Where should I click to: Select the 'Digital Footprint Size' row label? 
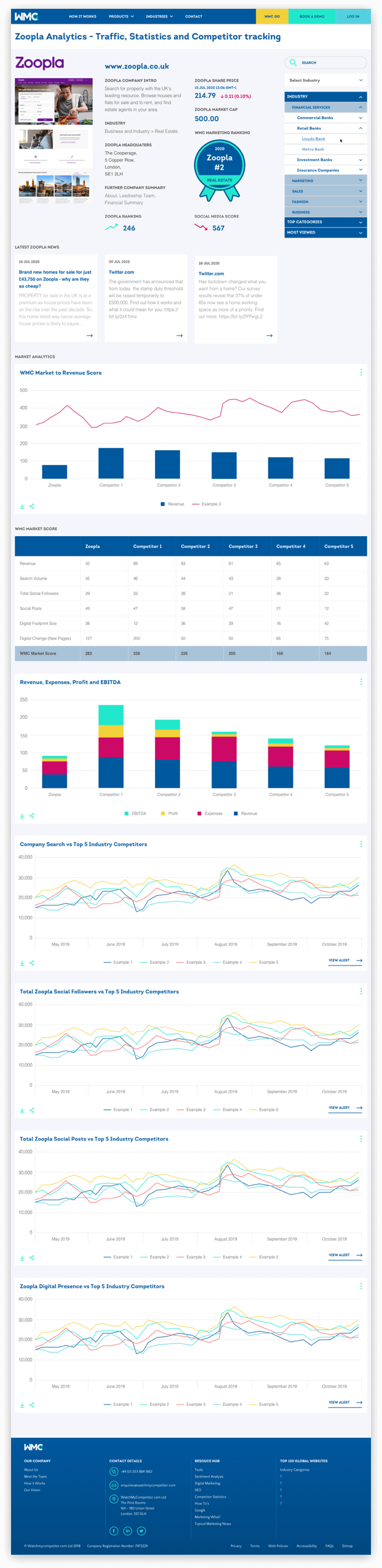pos(39,623)
